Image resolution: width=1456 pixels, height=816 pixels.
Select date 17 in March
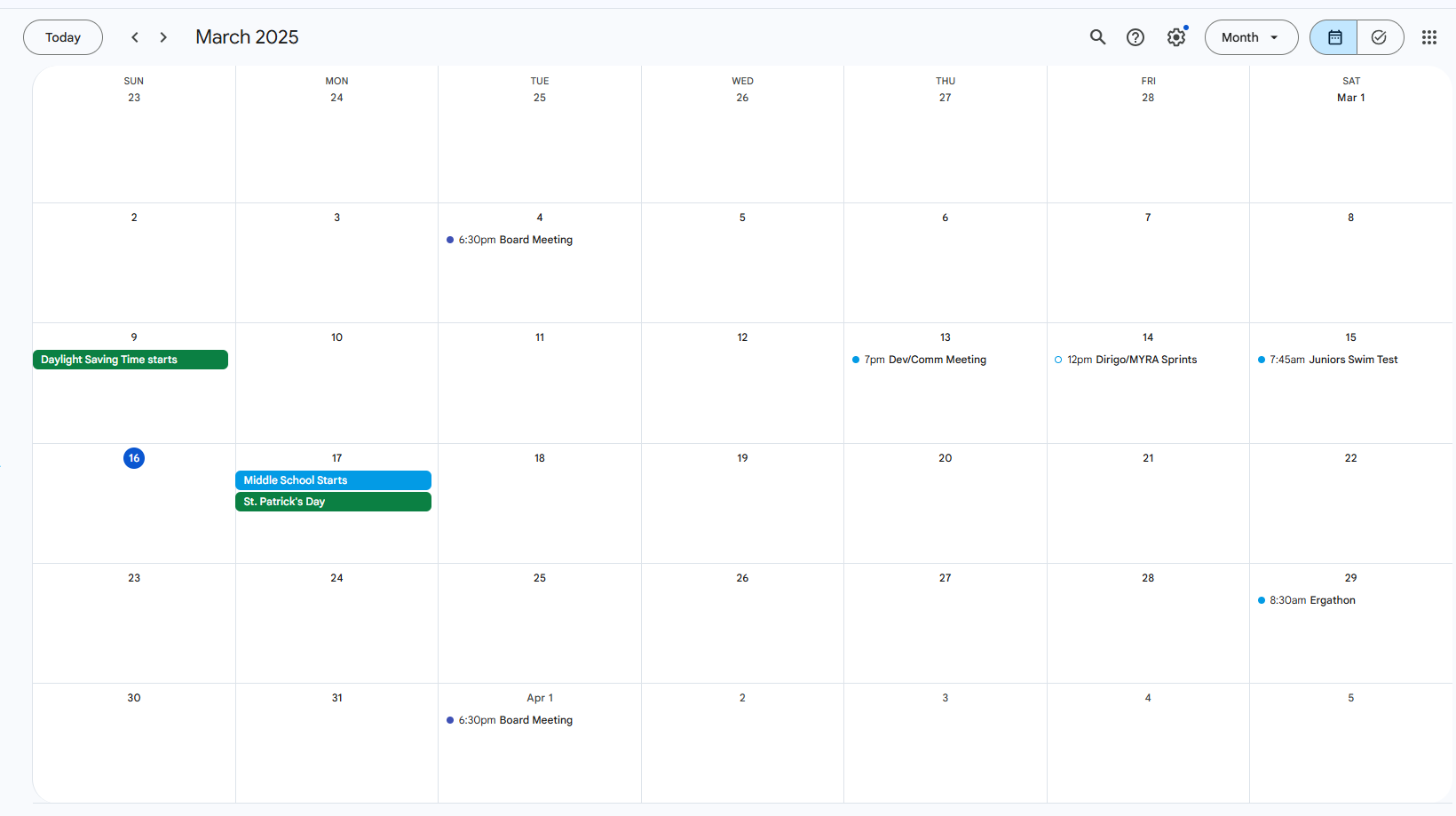pos(336,458)
